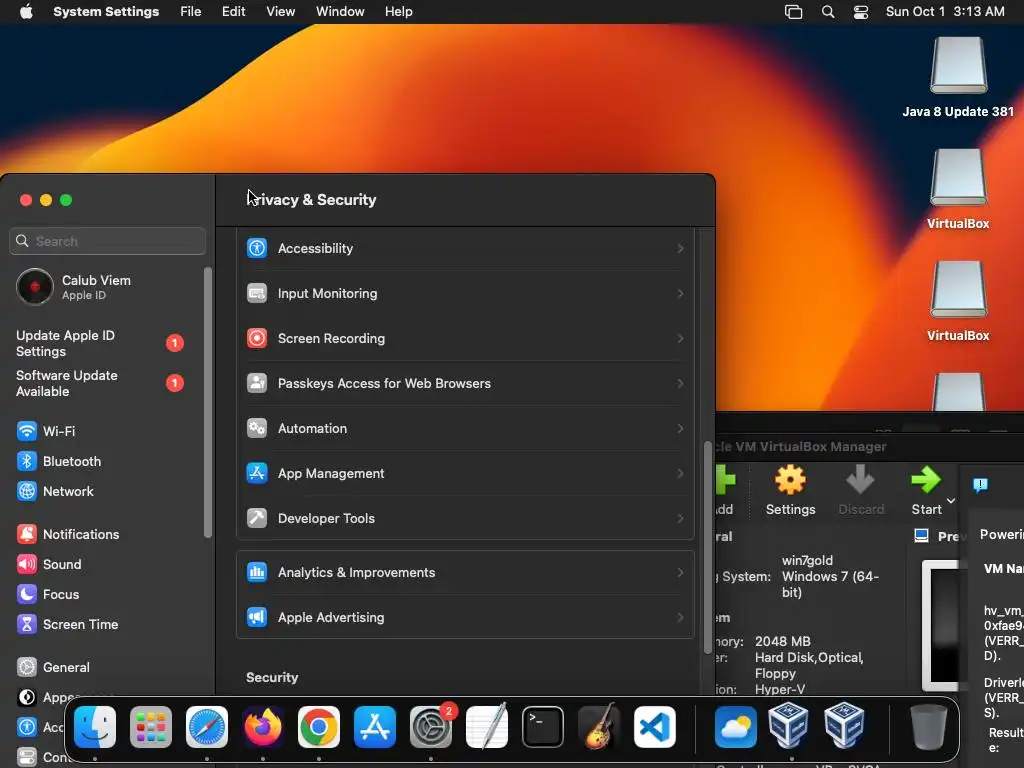Click the App Management icon
This screenshot has height=768, width=1024.
click(257, 473)
